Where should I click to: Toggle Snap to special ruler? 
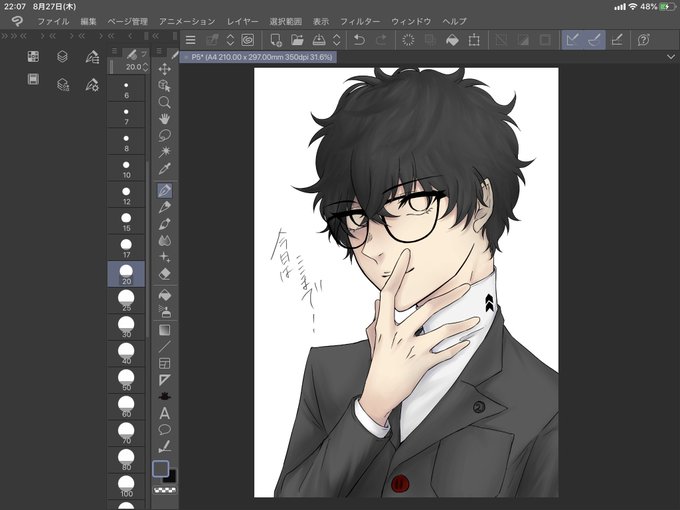(595, 40)
